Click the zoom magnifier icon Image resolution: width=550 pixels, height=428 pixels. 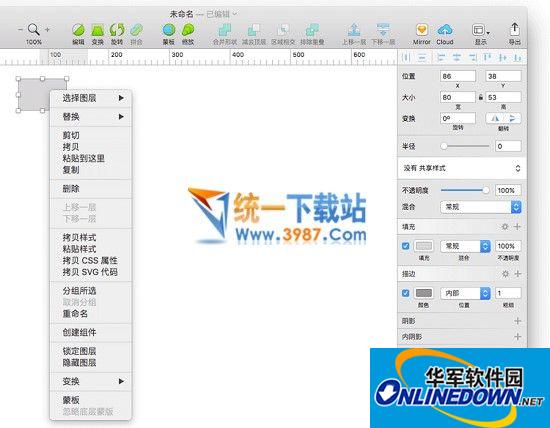33,29
